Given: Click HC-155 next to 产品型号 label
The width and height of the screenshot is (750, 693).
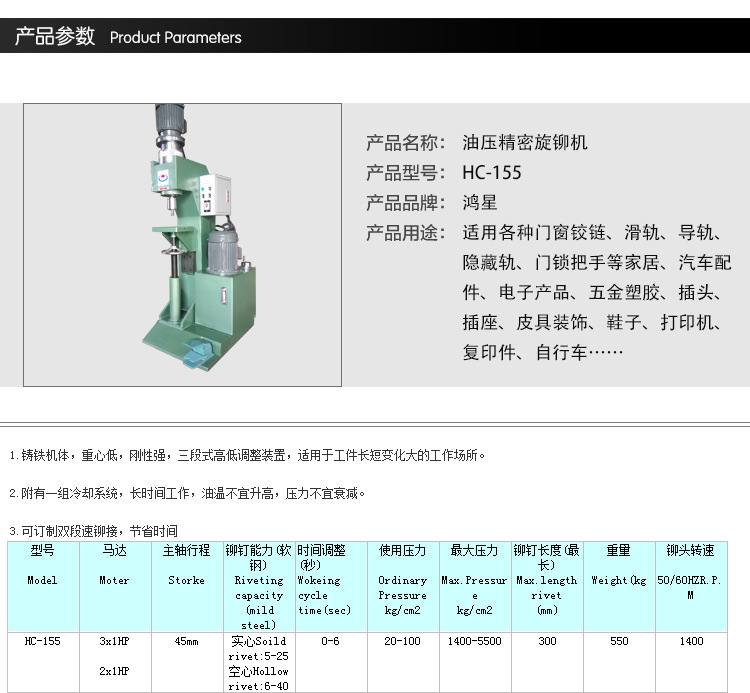Looking at the screenshot, I should pos(491,172).
